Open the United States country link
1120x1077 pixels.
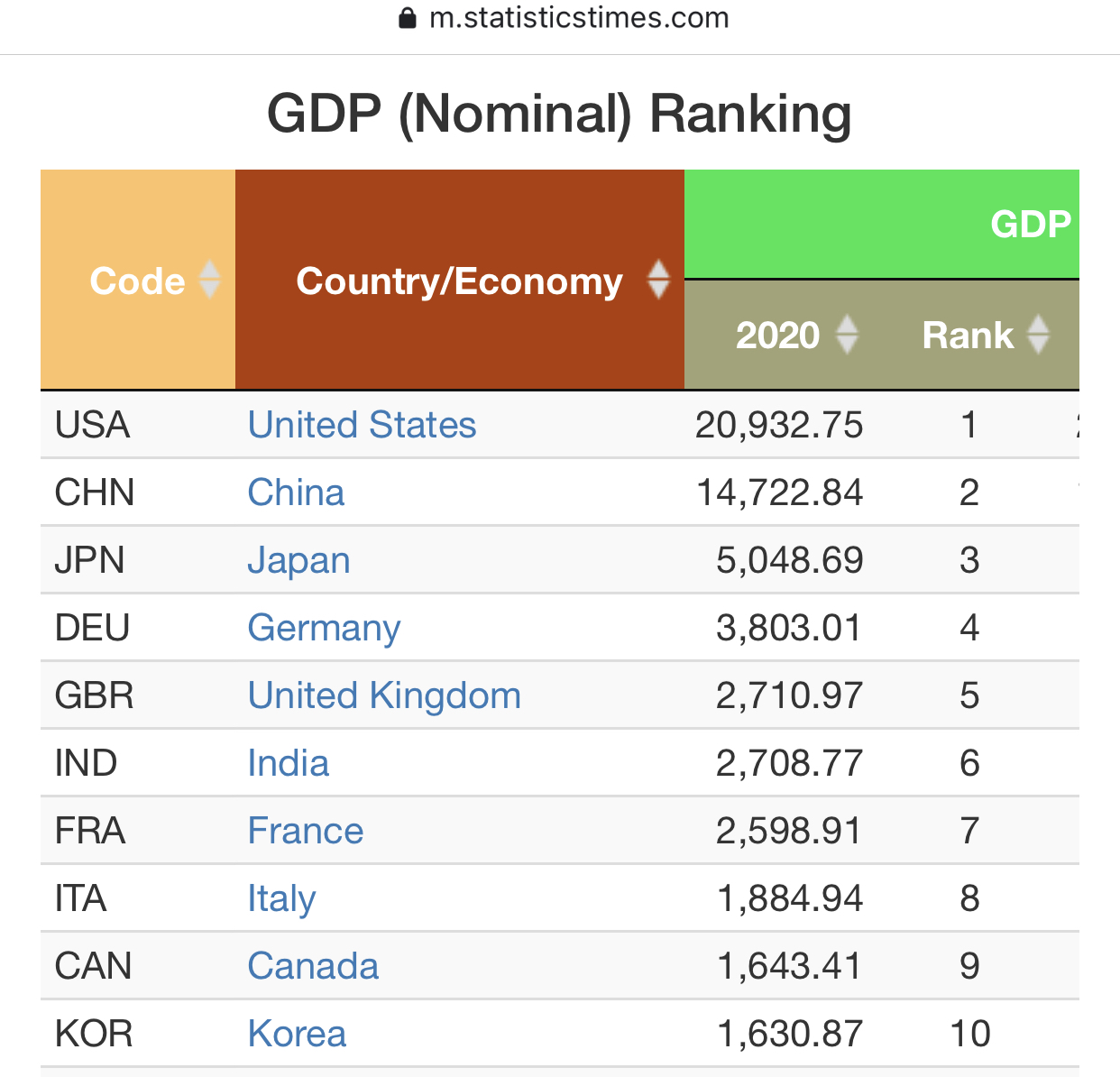click(x=362, y=425)
